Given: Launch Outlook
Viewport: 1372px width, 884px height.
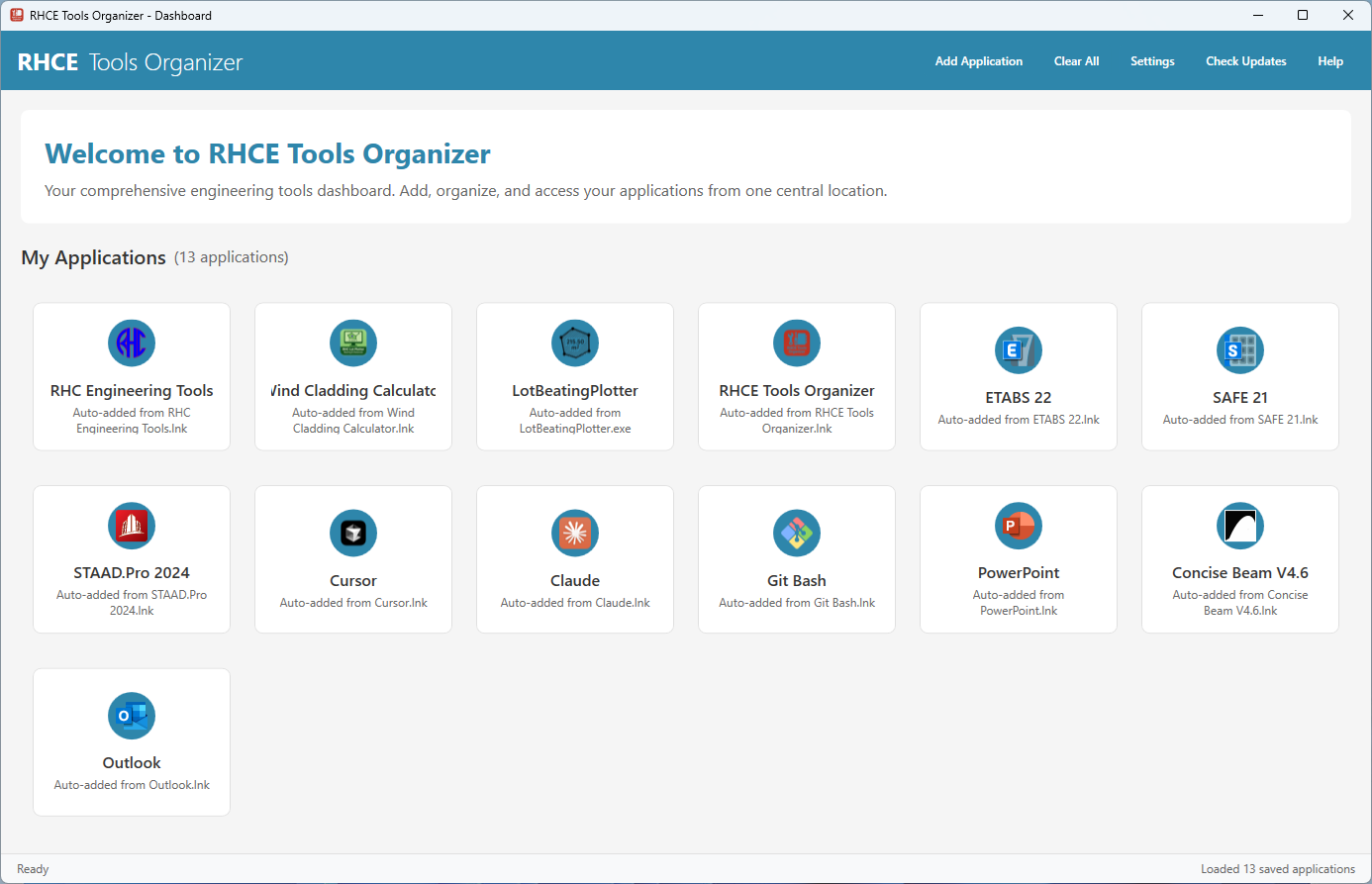Looking at the screenshot, I should (131, 741).
